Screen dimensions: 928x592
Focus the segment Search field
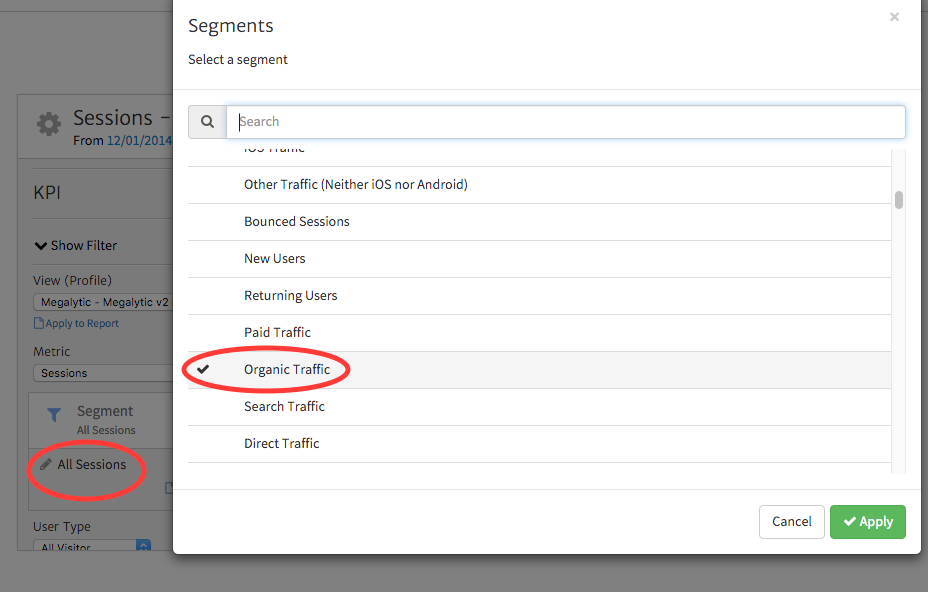click(566, 122)
